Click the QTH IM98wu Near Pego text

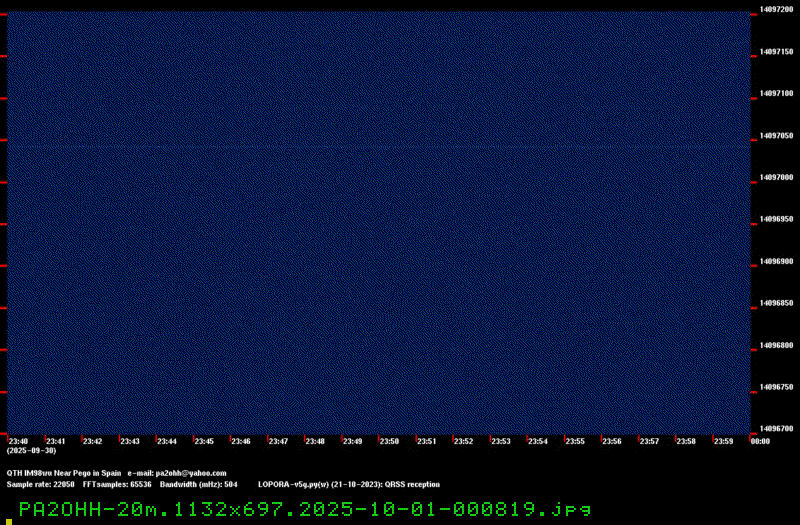64,473
